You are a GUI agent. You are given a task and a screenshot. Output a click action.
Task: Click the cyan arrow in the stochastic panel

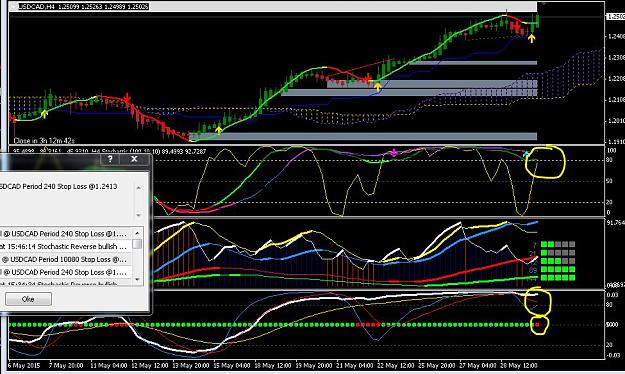[x=526, y=154]
